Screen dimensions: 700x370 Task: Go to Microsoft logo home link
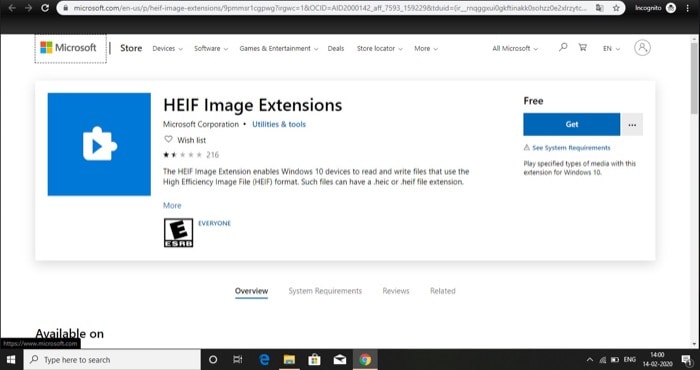[x=68, y=48]
